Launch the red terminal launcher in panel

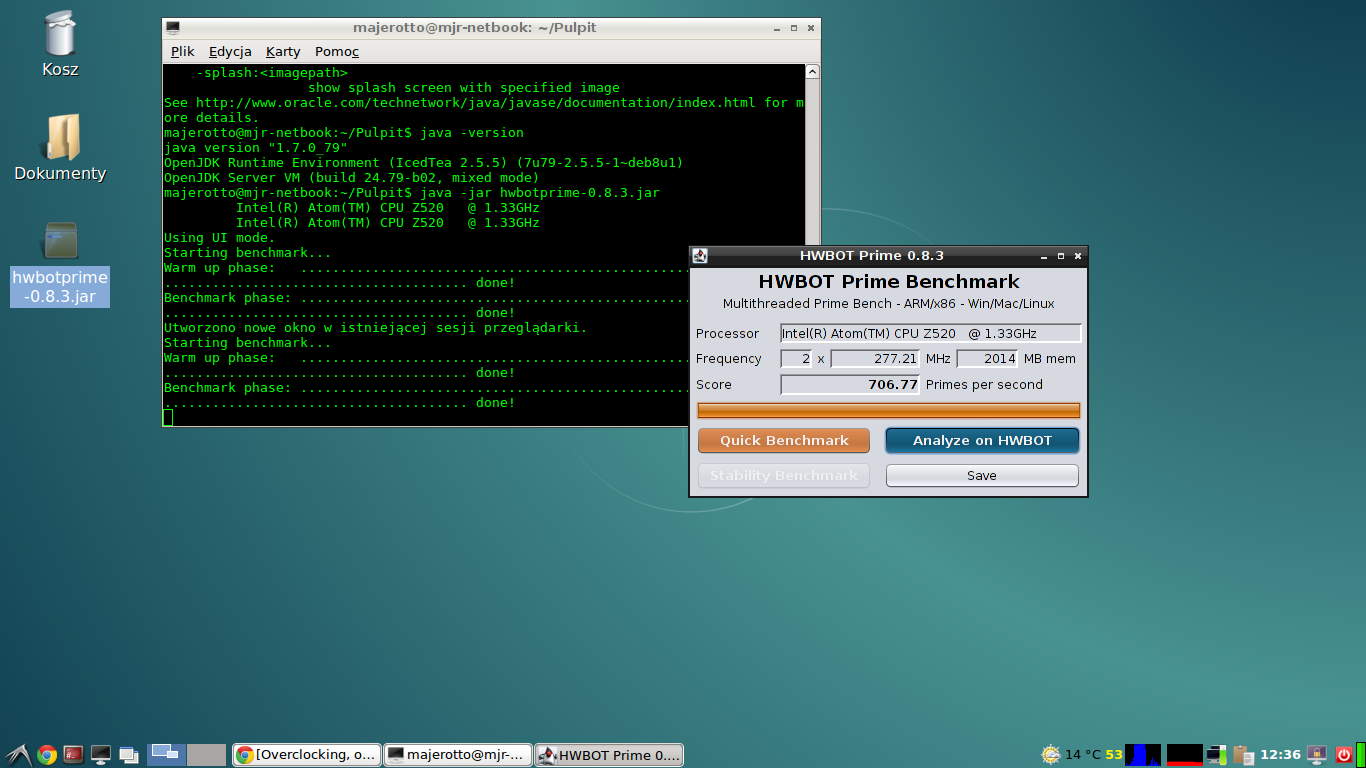tap(74, 755)
